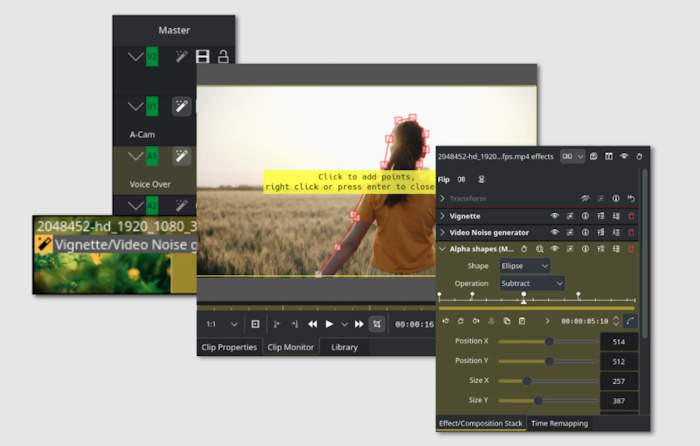Viewport: 700px width, 446px height.
Task: Move Video Noise generator effect up
Action: click(x=601, y=233)
